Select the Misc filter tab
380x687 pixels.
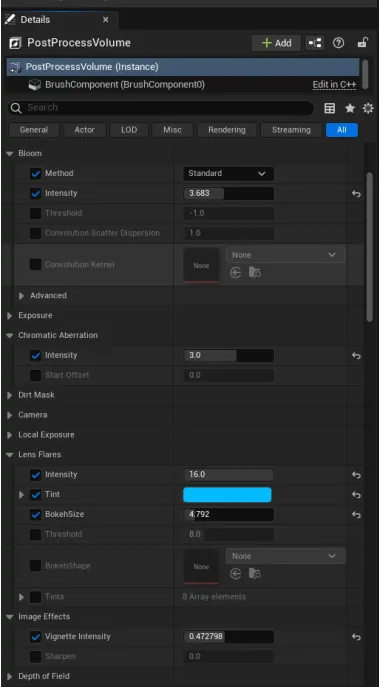[172, 130]
